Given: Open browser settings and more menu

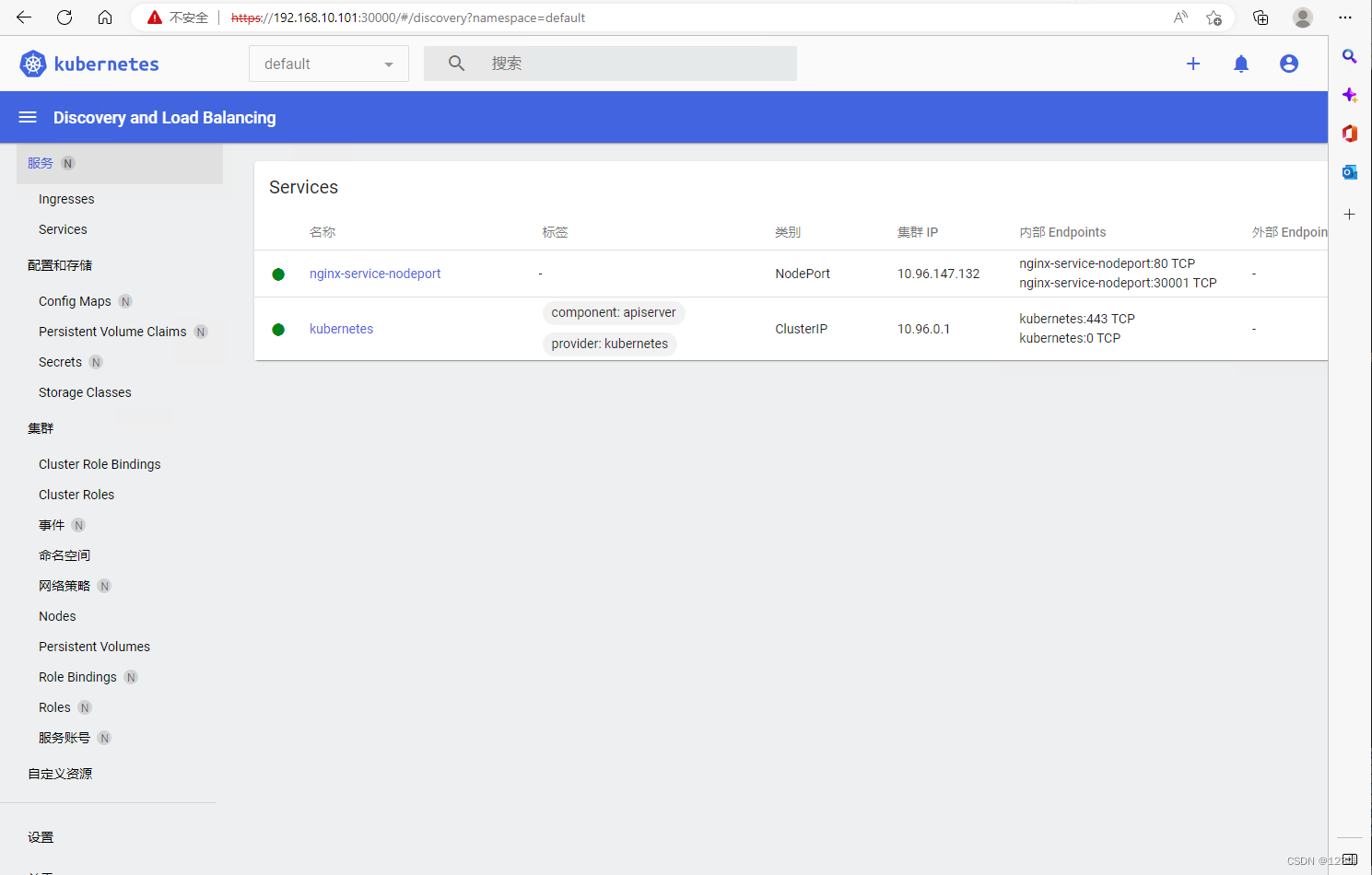Looking at the screenshot, I should [x=1345, y=17].
